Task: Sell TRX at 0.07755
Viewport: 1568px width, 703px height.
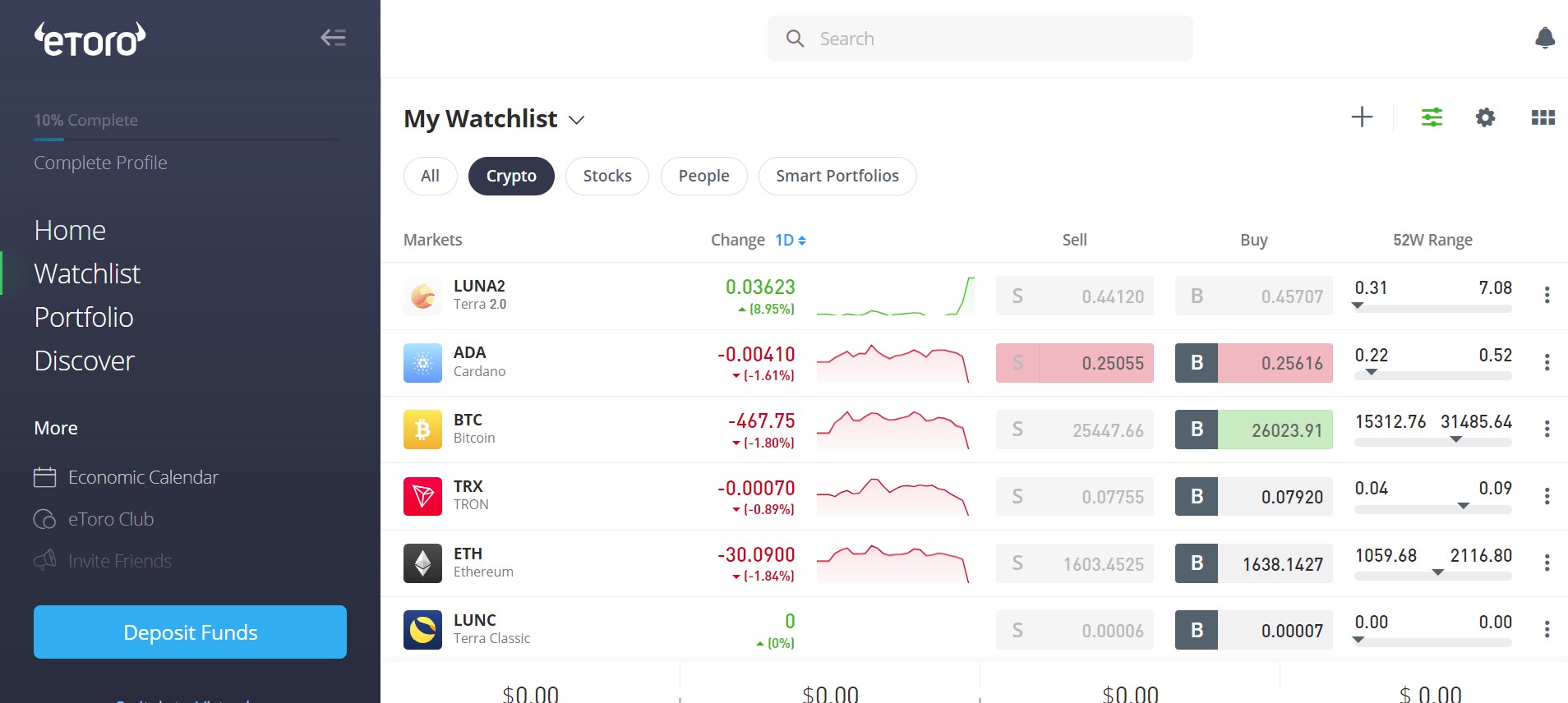Action: (1074, 496)
